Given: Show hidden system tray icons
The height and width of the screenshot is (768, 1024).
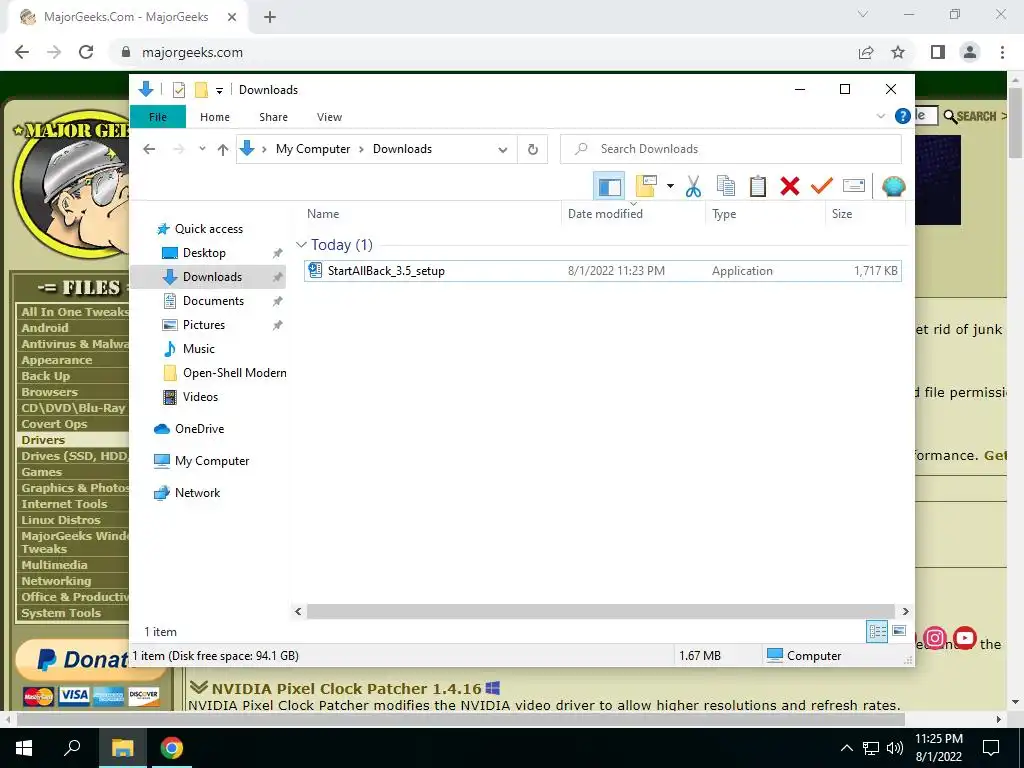Looking at the screenshot, I should [846, 748].
